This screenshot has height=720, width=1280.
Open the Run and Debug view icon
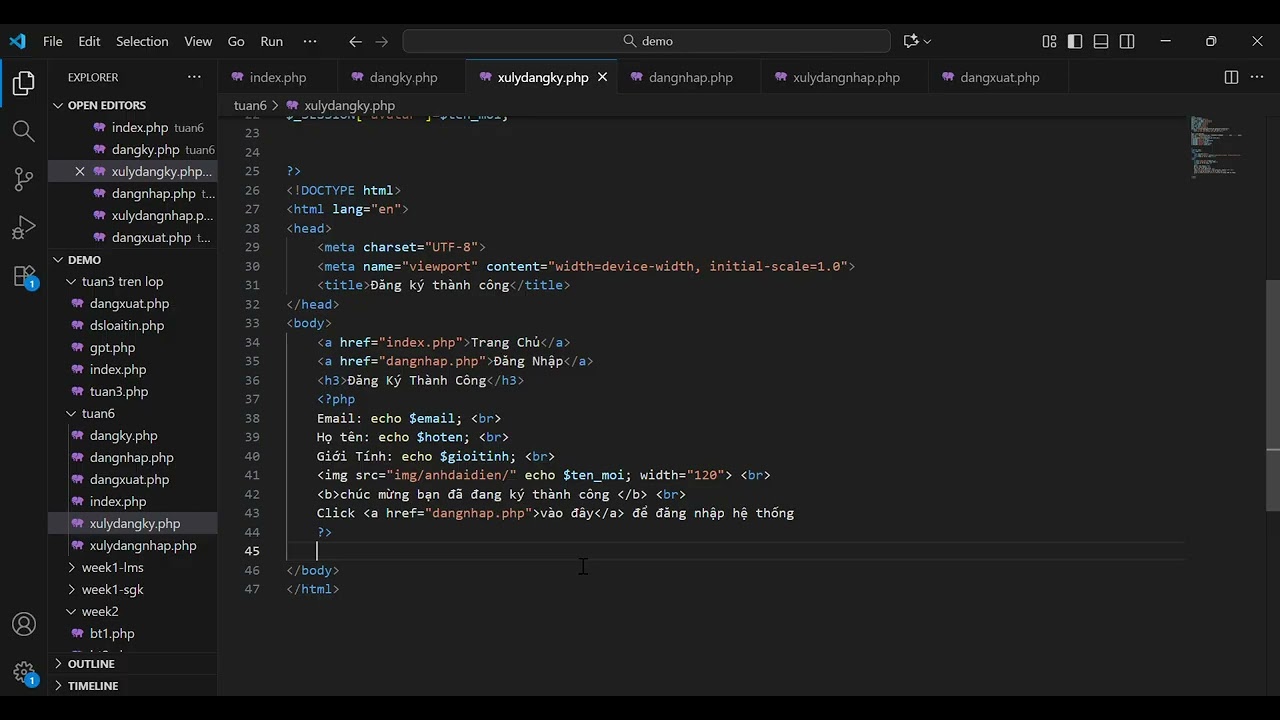click(24, 228)
